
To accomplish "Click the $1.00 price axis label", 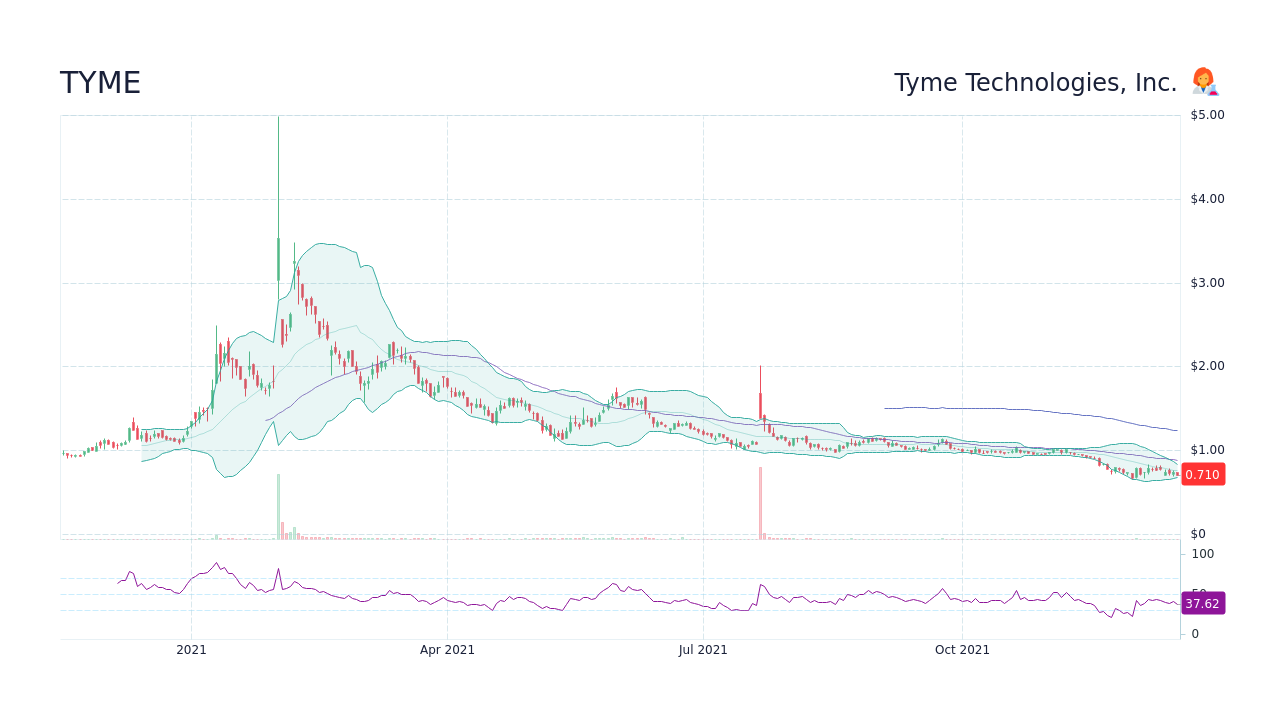I will [x=1207, y=450].
